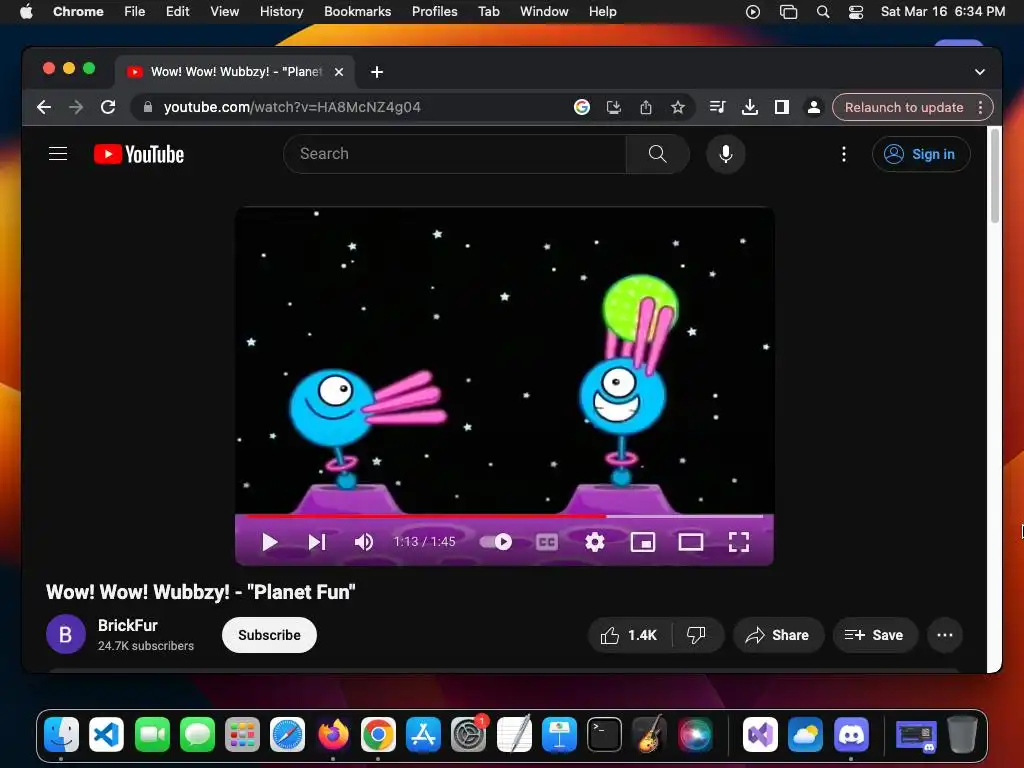Focus the YouTube Search field
Image resolution: width=1024 pixels, height=768 pixels.
pyautogui.click(x=455, y=154)
